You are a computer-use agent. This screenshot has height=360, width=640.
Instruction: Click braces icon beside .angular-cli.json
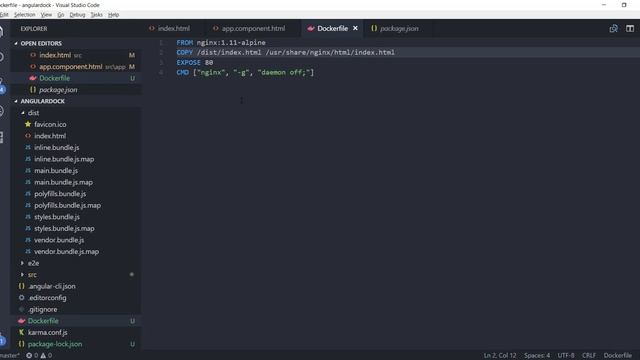(x=22, y=286)
